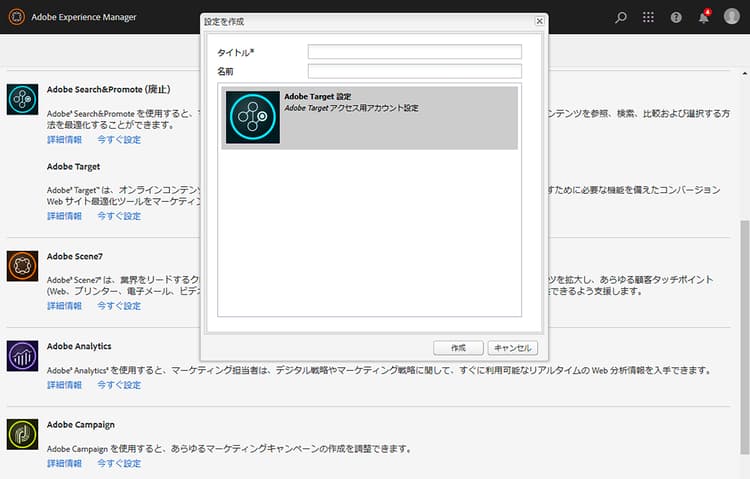Open the search magnifier in header

(x=621, y=17)
